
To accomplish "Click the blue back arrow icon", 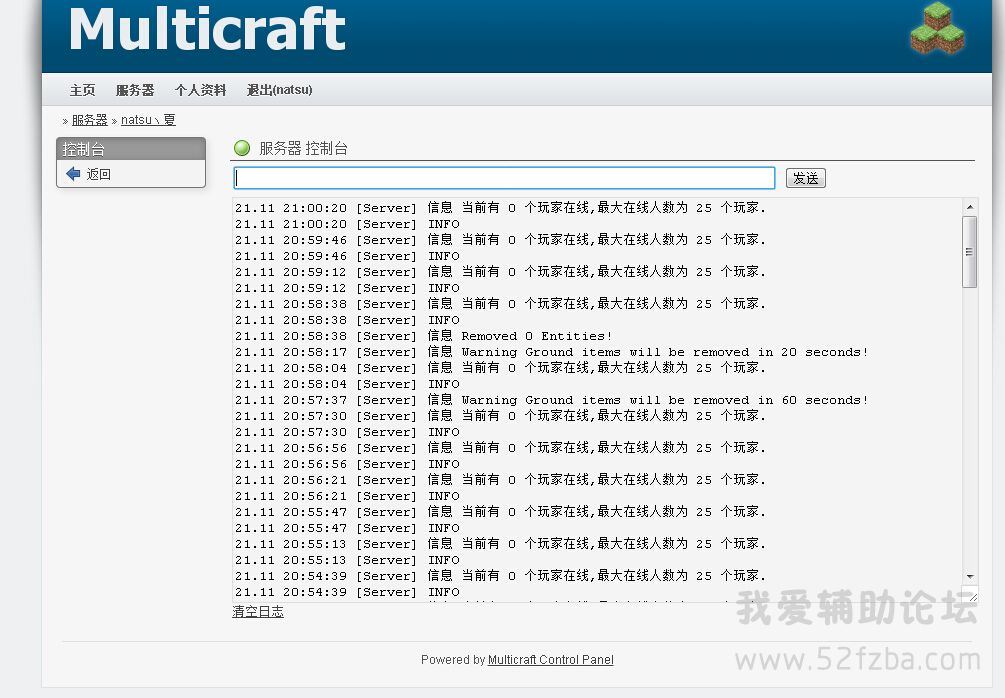I will 73,174.
